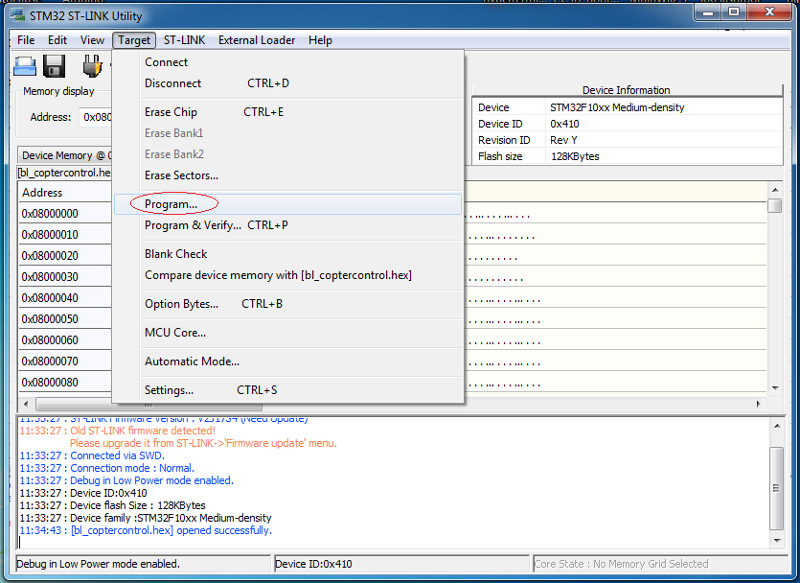Compare device memory with bl_coptercontrol.hex
Screen dimensions: 800x583
pos(288,275)
